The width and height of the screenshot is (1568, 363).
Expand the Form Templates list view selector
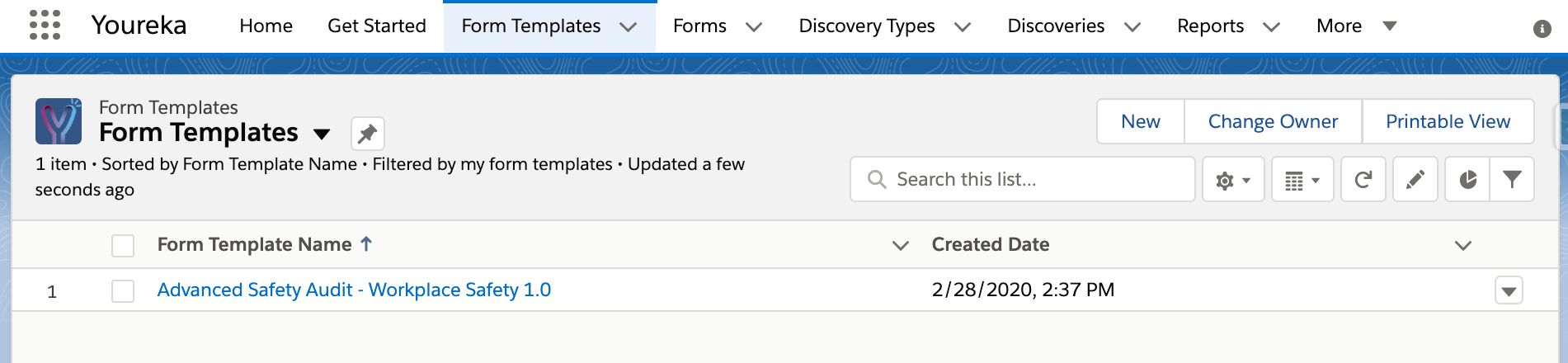(322, 134)
